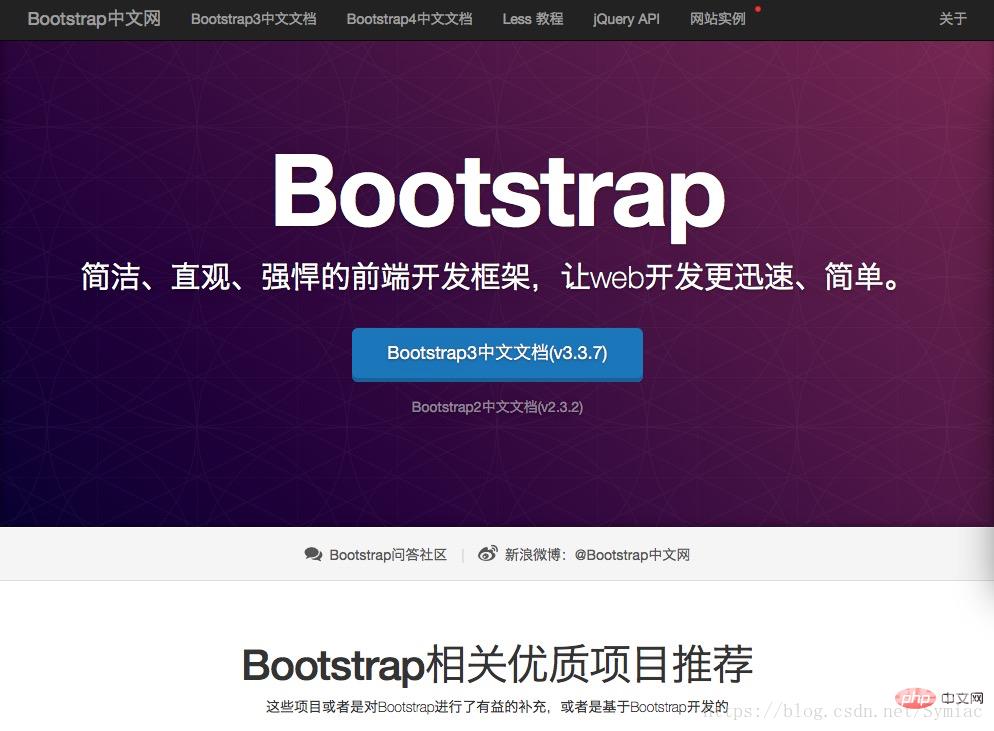Open the 新浪微博：@Bootstrap中文网 link
994x731 pixels.
597,555
